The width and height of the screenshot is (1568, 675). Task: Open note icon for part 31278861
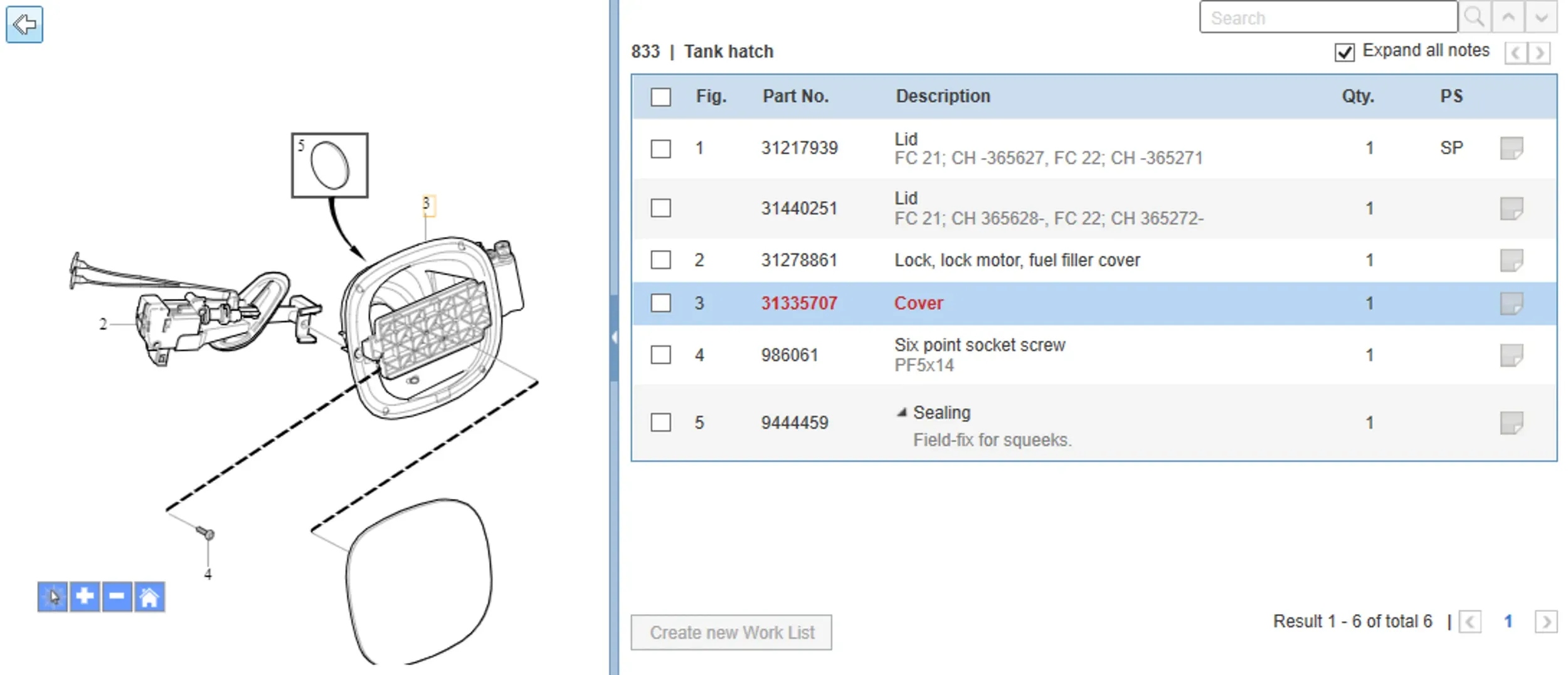[1512, 260]
